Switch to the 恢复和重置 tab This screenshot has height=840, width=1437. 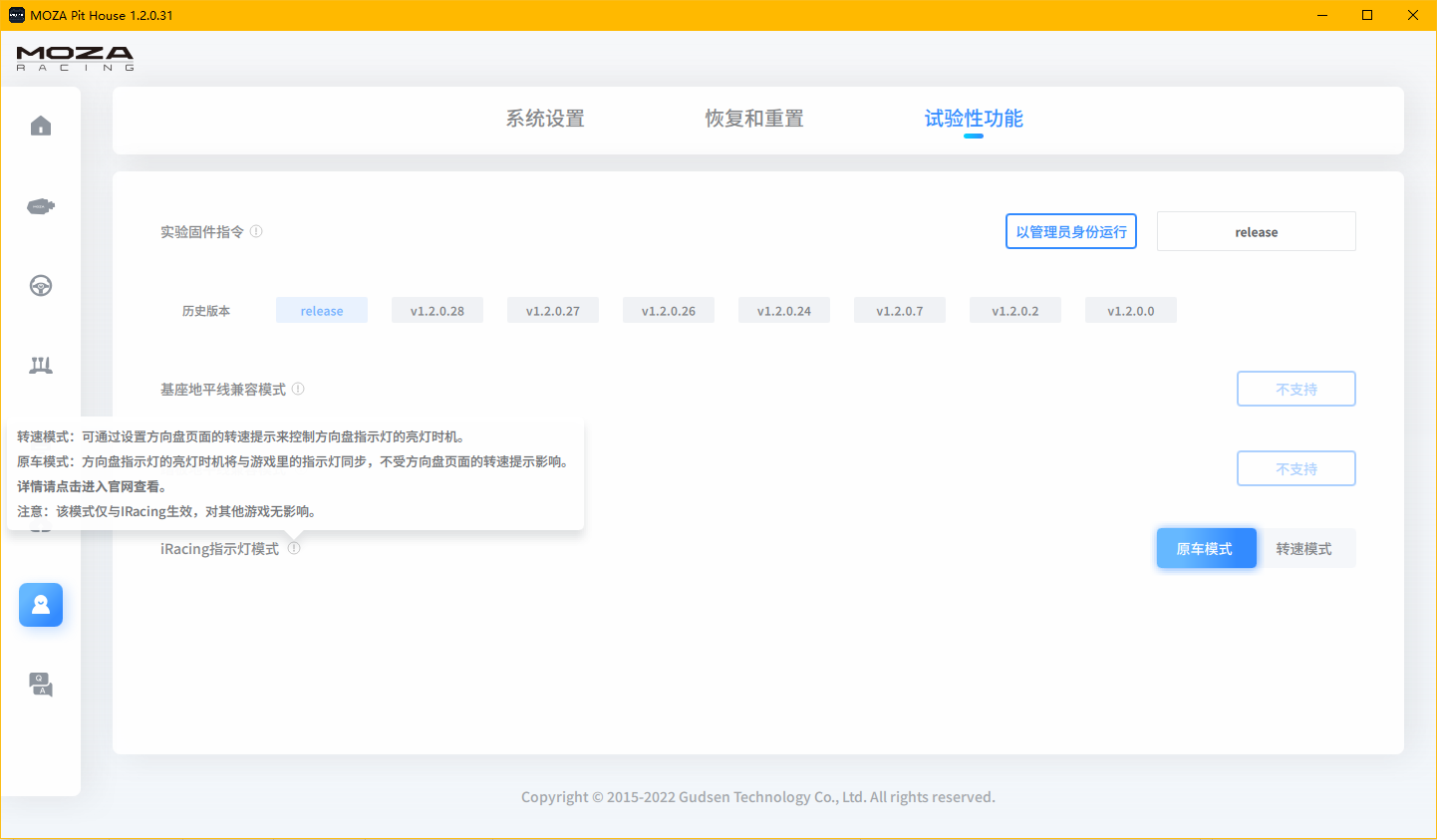754,119
